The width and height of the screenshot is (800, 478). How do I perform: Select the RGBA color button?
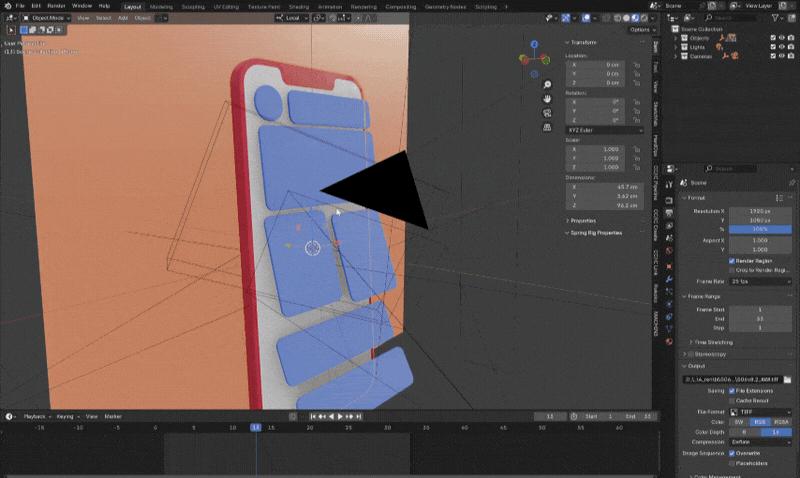(x=779, y=422)
